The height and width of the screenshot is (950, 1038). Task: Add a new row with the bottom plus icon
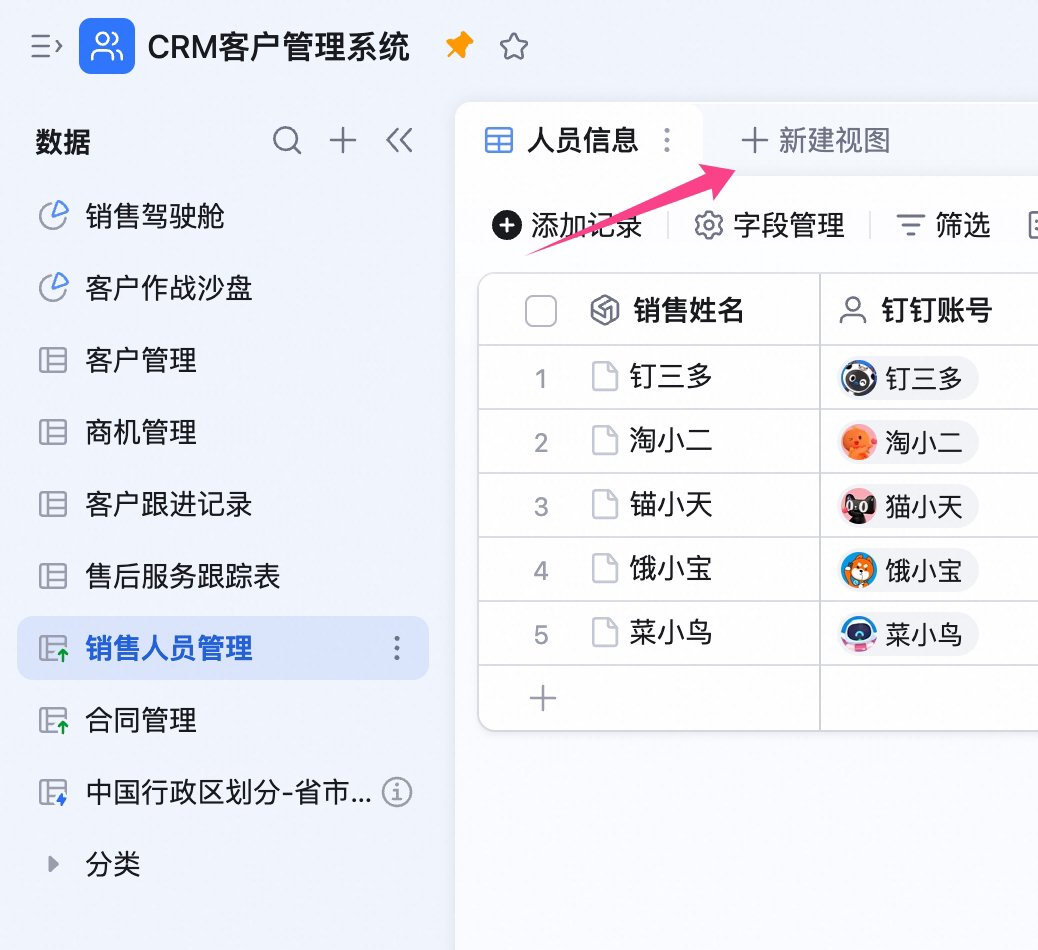pyautogui.click(x=543, y=698)
